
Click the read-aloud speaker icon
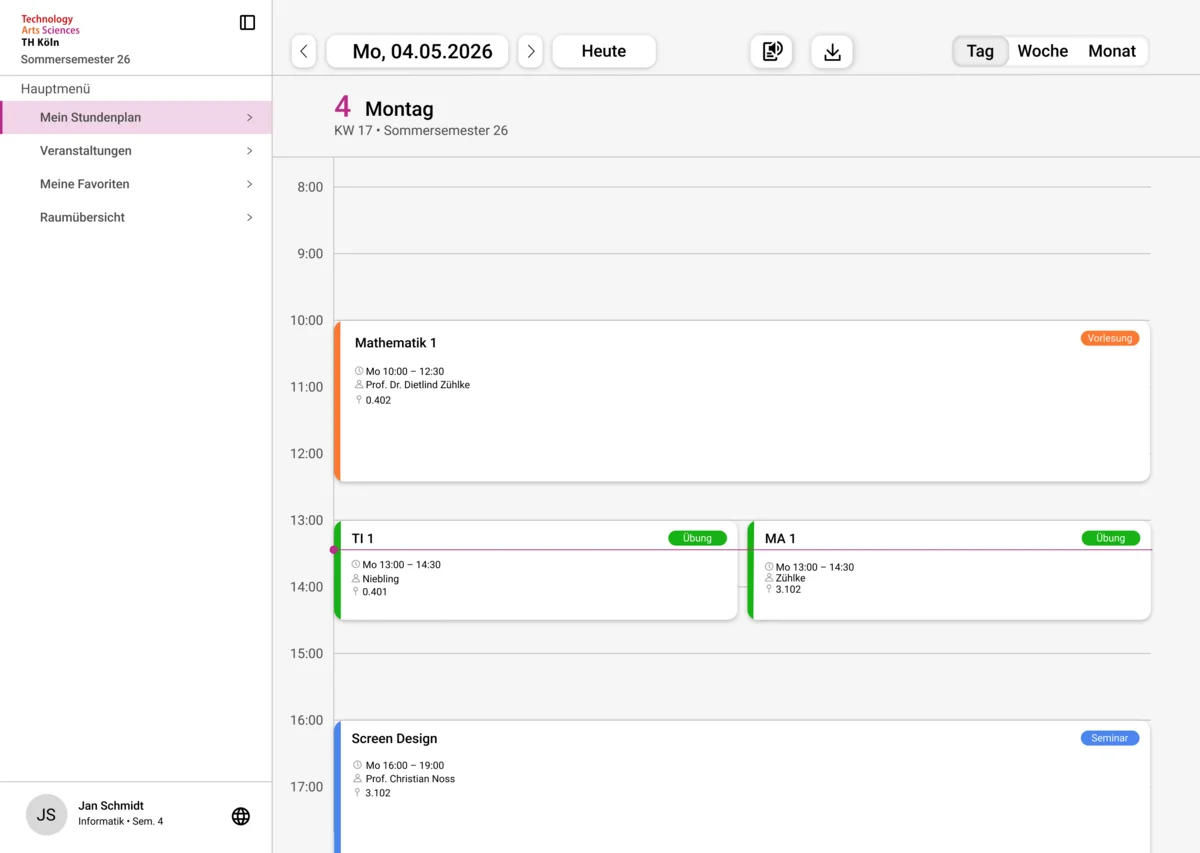click(771, 52)
